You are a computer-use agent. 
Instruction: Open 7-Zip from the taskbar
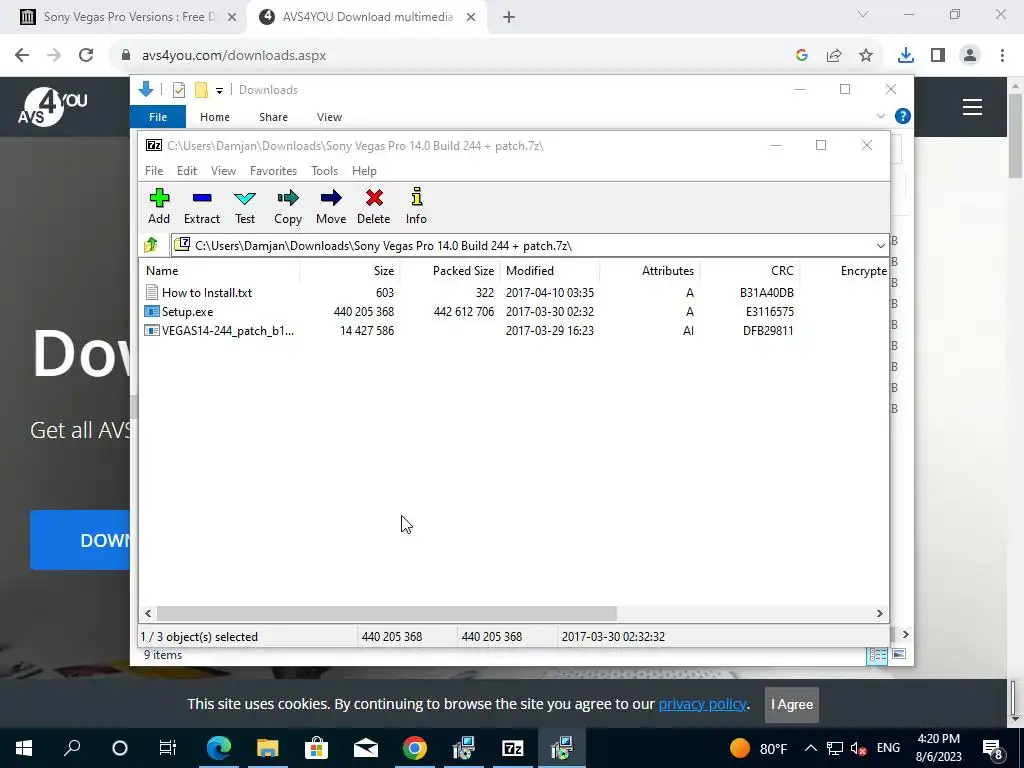pos(513,748)
